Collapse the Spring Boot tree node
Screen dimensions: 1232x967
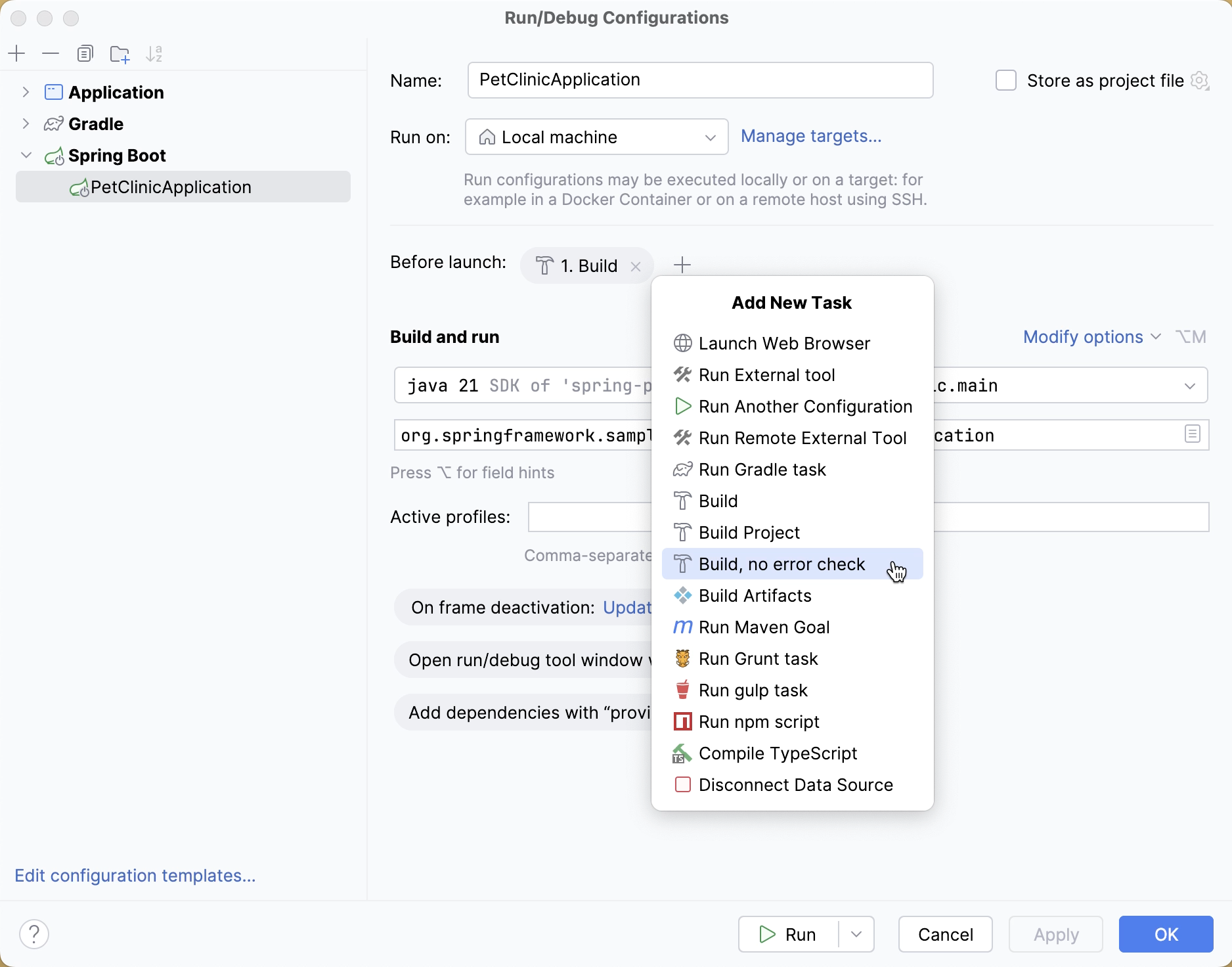tap(26, 156)
